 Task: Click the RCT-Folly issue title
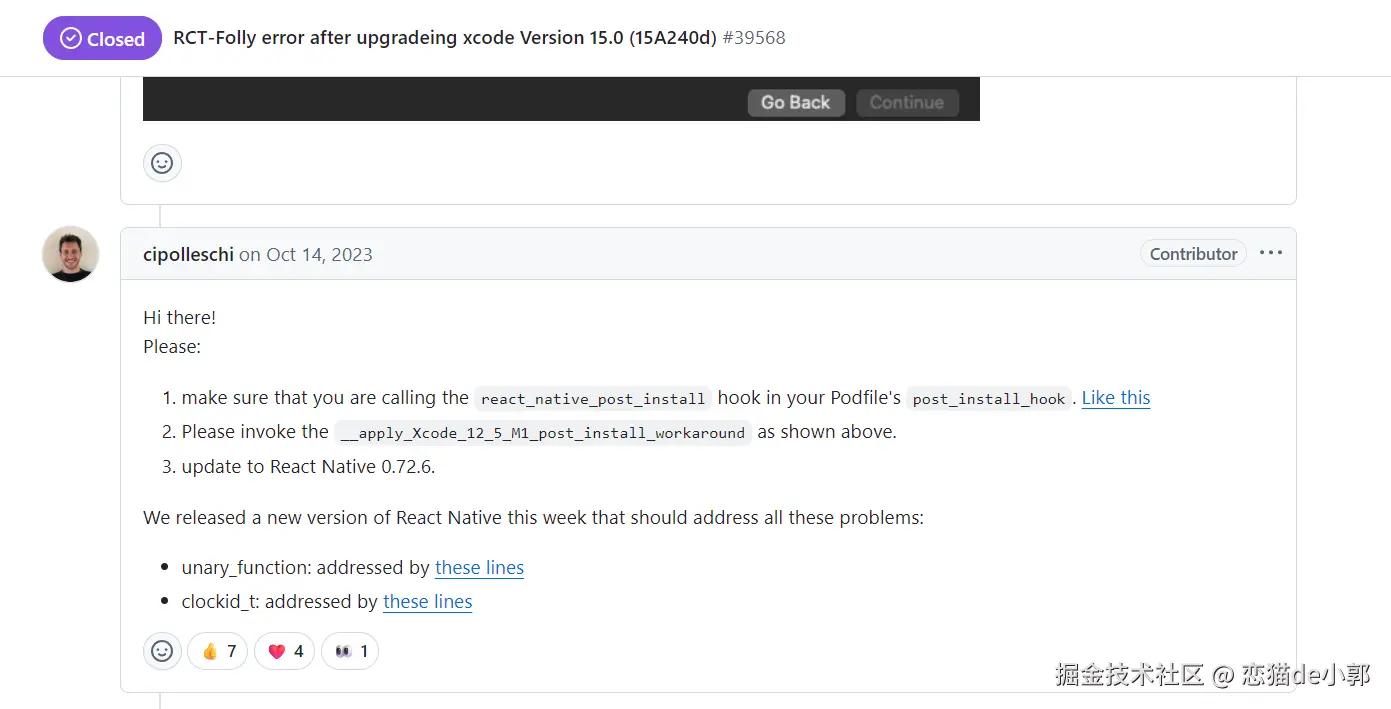[x=445, y=38]
